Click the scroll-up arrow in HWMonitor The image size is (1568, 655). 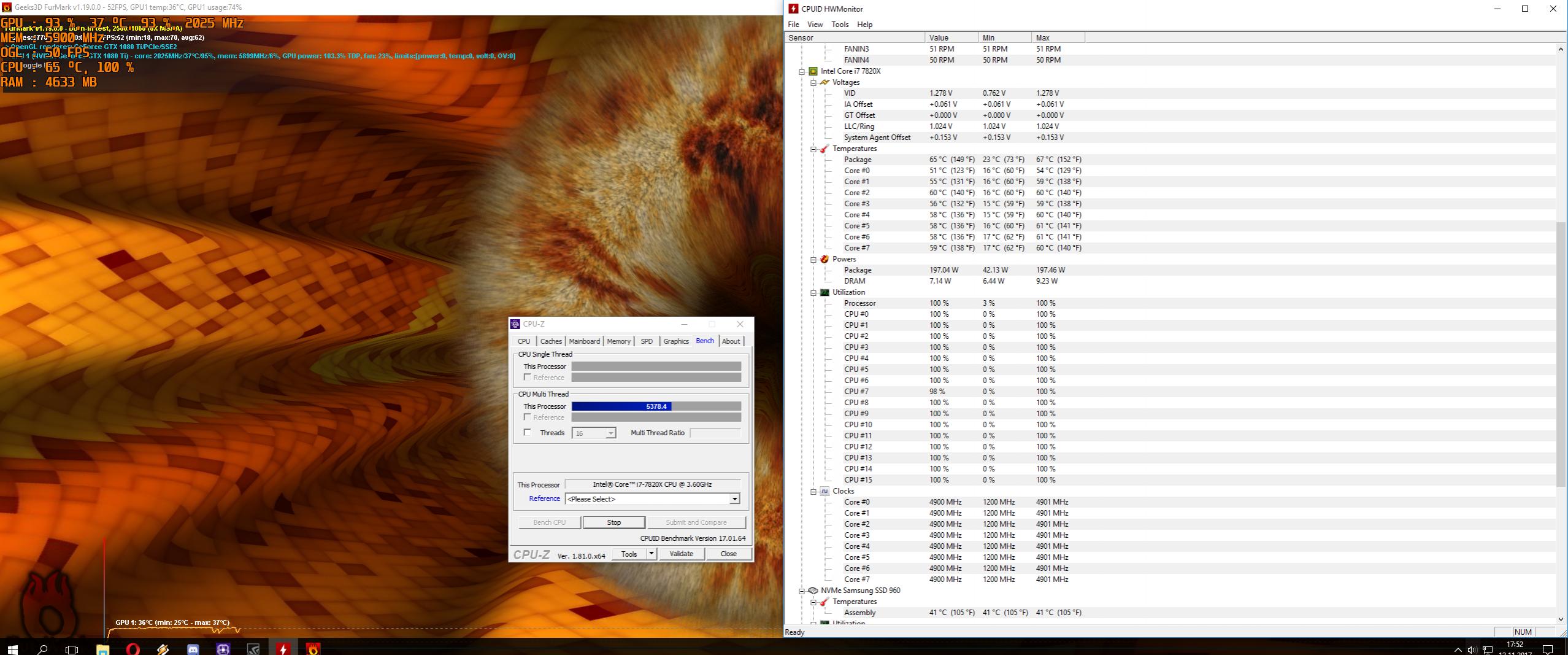pyautogui.click(x=1561, y=49)
